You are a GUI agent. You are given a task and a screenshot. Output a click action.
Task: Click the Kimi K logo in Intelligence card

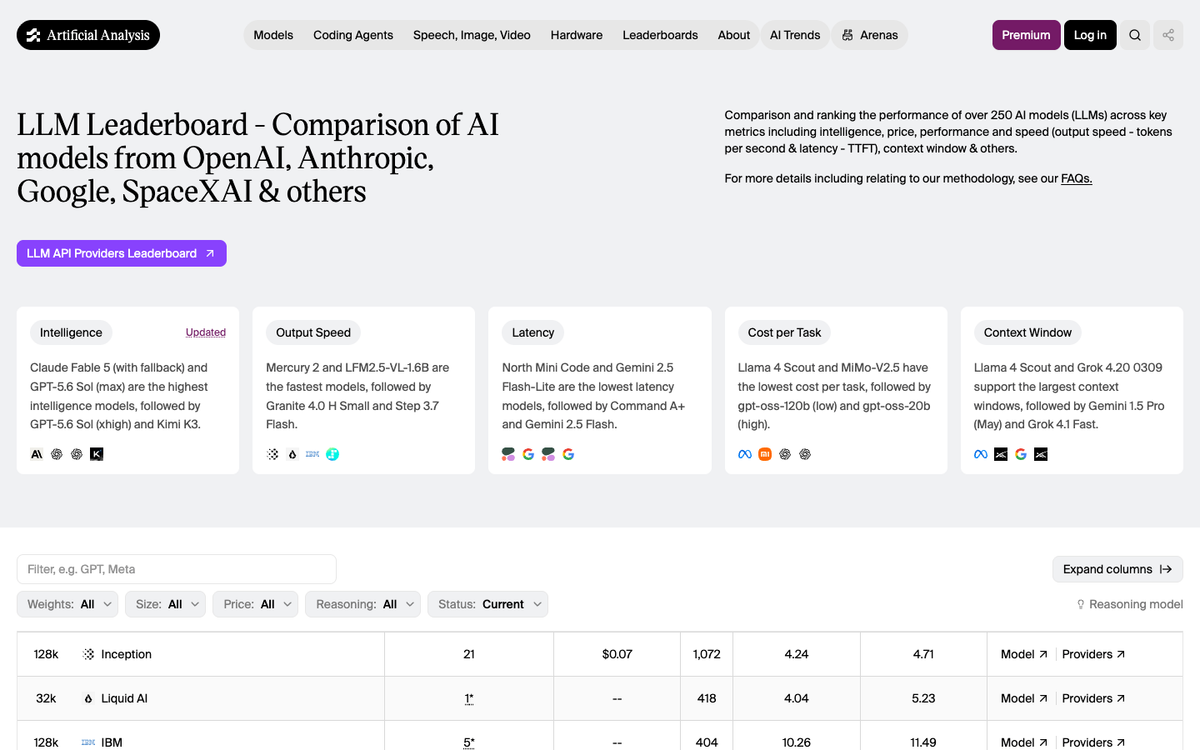coord(96,454)
